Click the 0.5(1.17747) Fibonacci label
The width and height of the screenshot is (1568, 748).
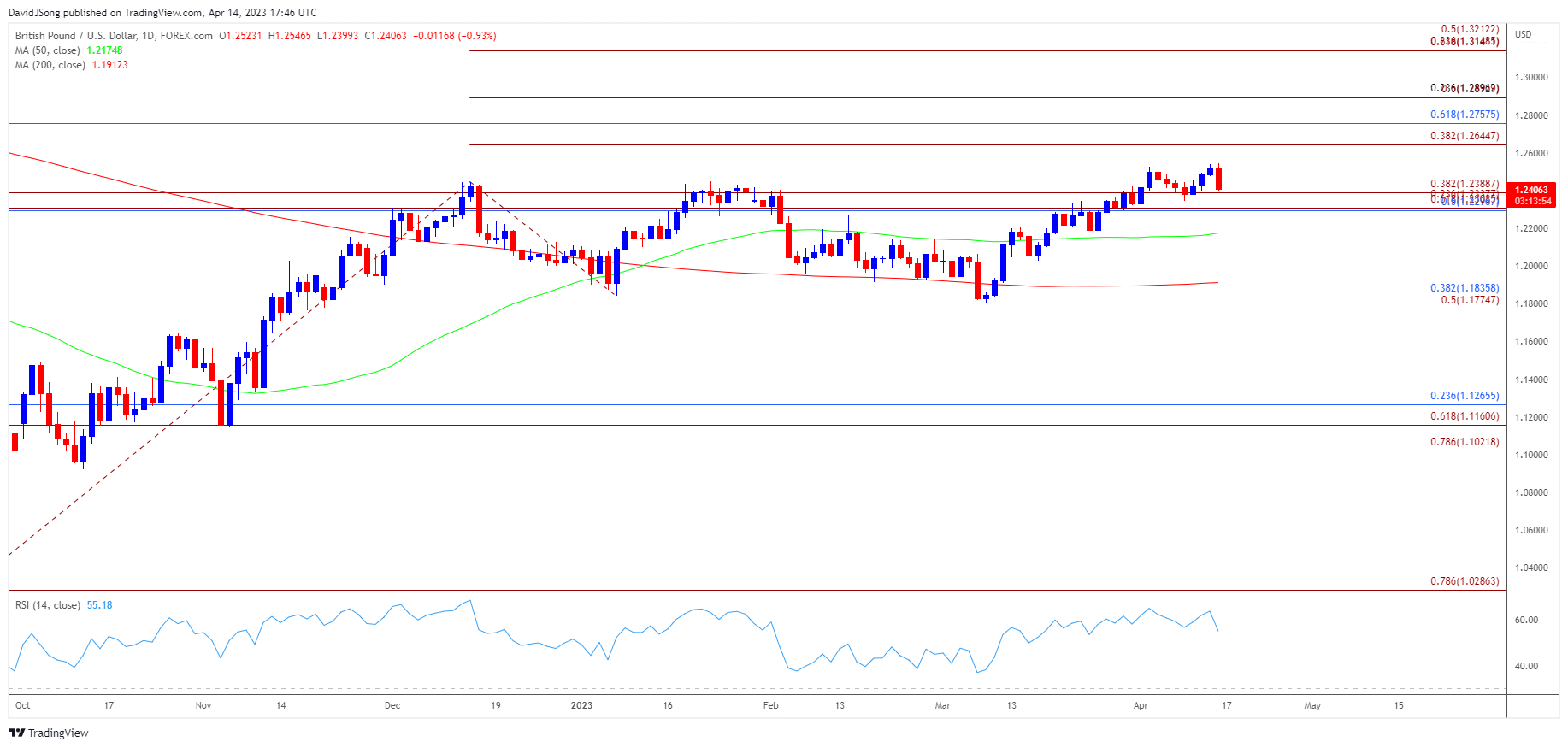tap(1470, 300)
